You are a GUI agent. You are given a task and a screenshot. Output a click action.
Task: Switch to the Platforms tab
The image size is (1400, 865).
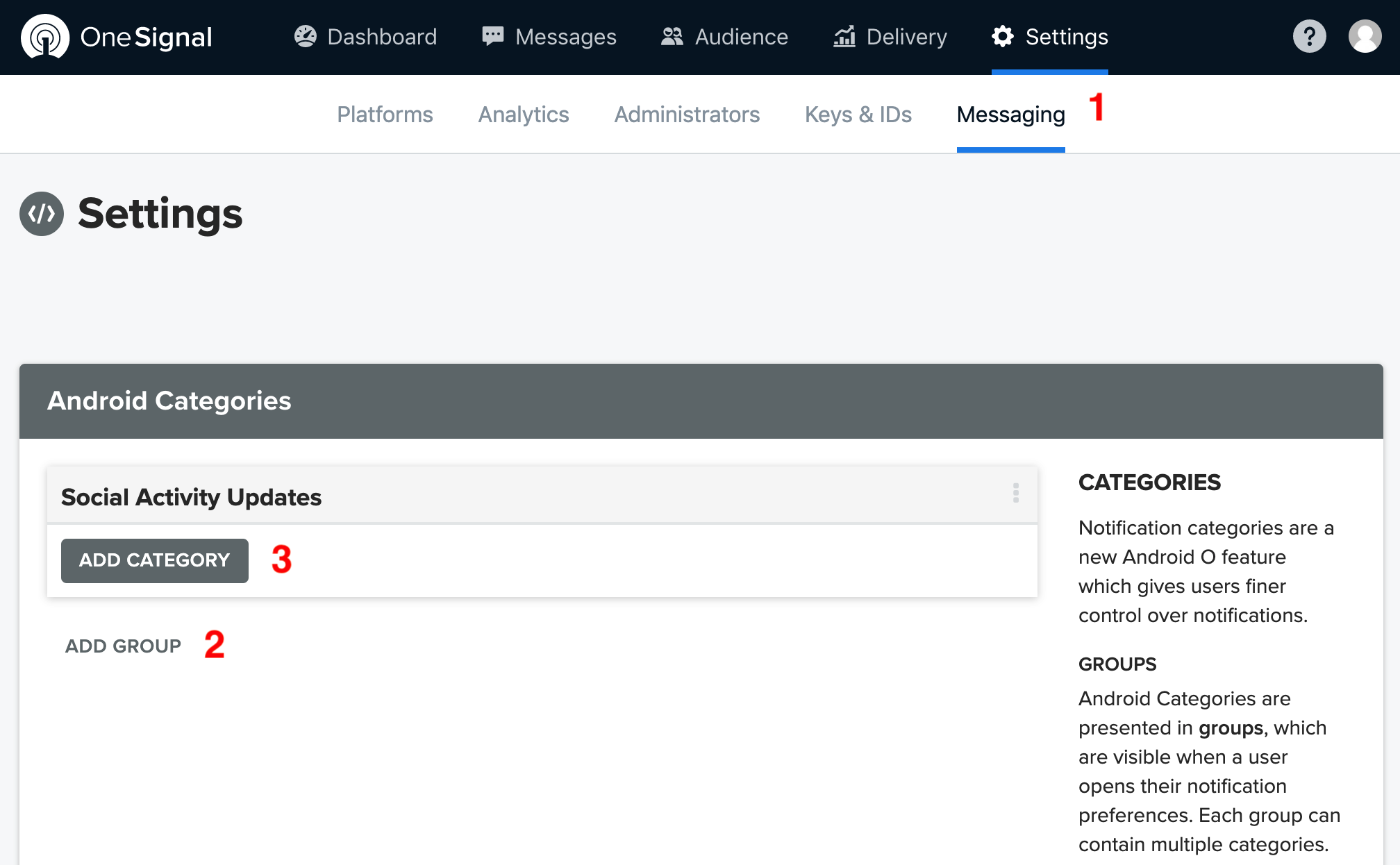(x=385, y=115)
